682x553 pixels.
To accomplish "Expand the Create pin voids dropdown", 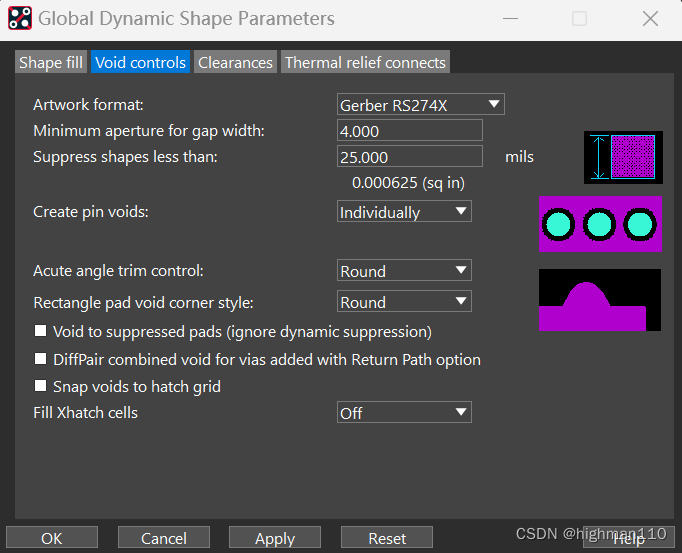I will [404, 212].
